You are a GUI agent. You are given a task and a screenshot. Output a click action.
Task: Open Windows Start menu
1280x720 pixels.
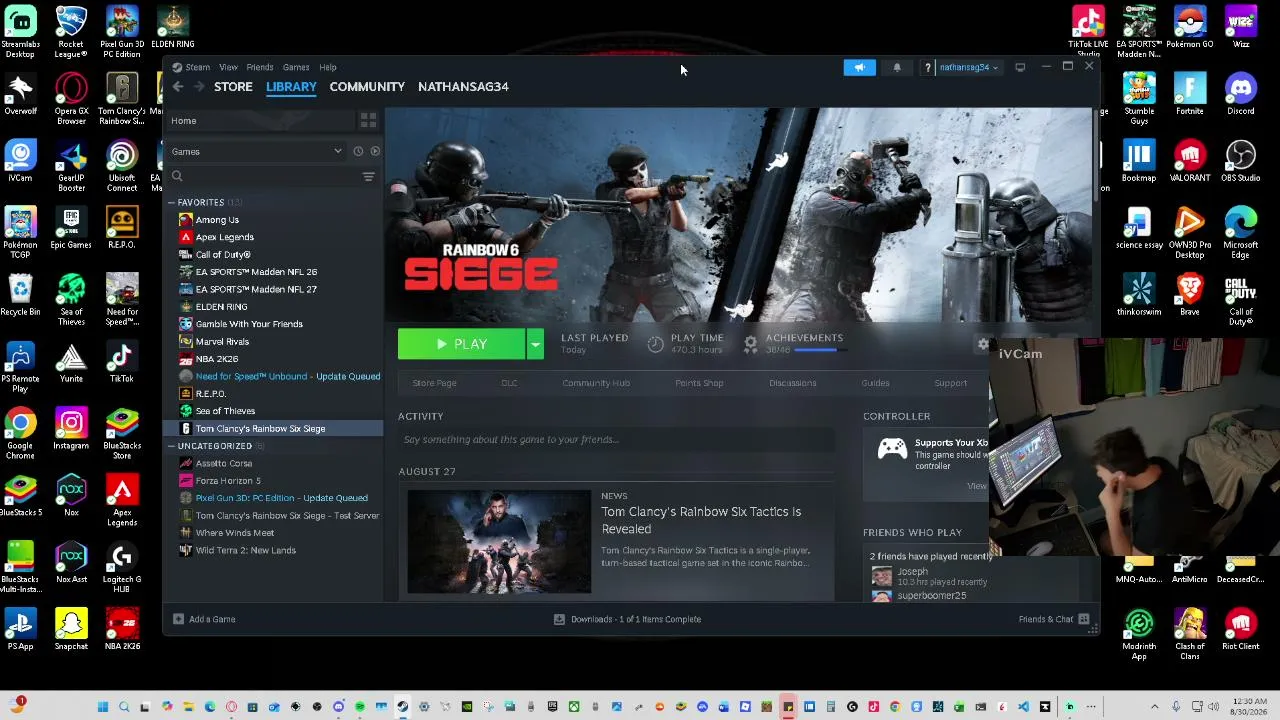pyautogui.click(x=102, y=707)
